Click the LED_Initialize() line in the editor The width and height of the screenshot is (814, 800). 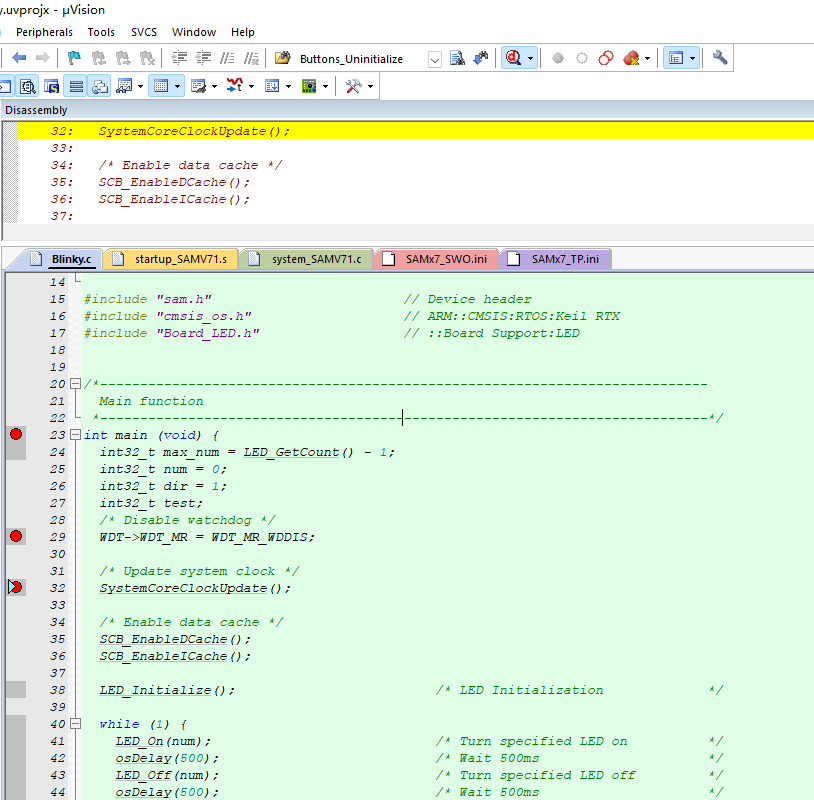click(167, 690)
